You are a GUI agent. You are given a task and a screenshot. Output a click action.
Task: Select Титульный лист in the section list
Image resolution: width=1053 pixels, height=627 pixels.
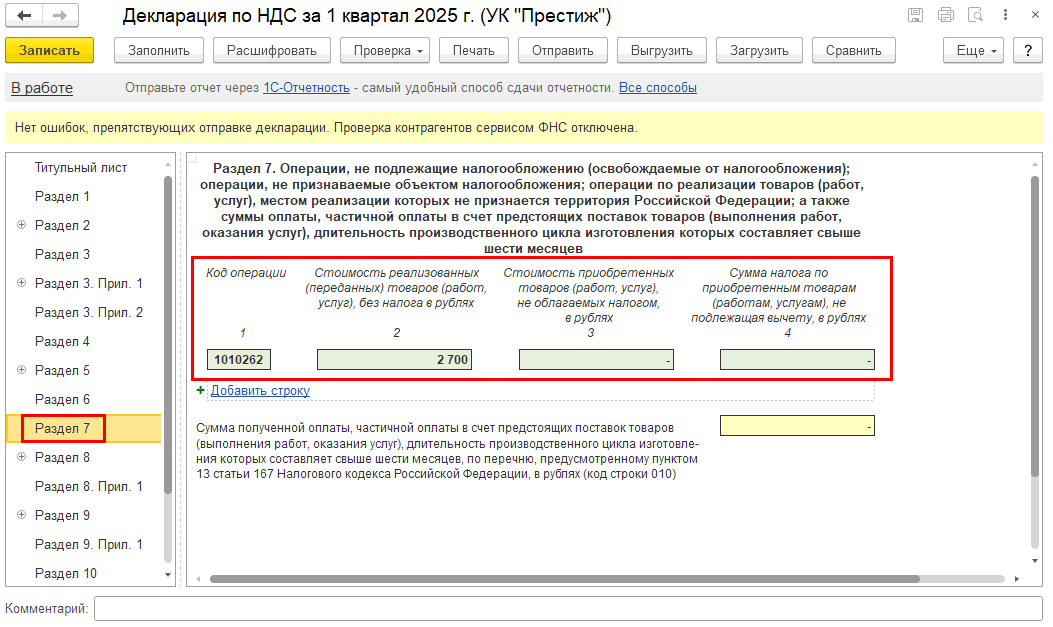tap(81, 167)
